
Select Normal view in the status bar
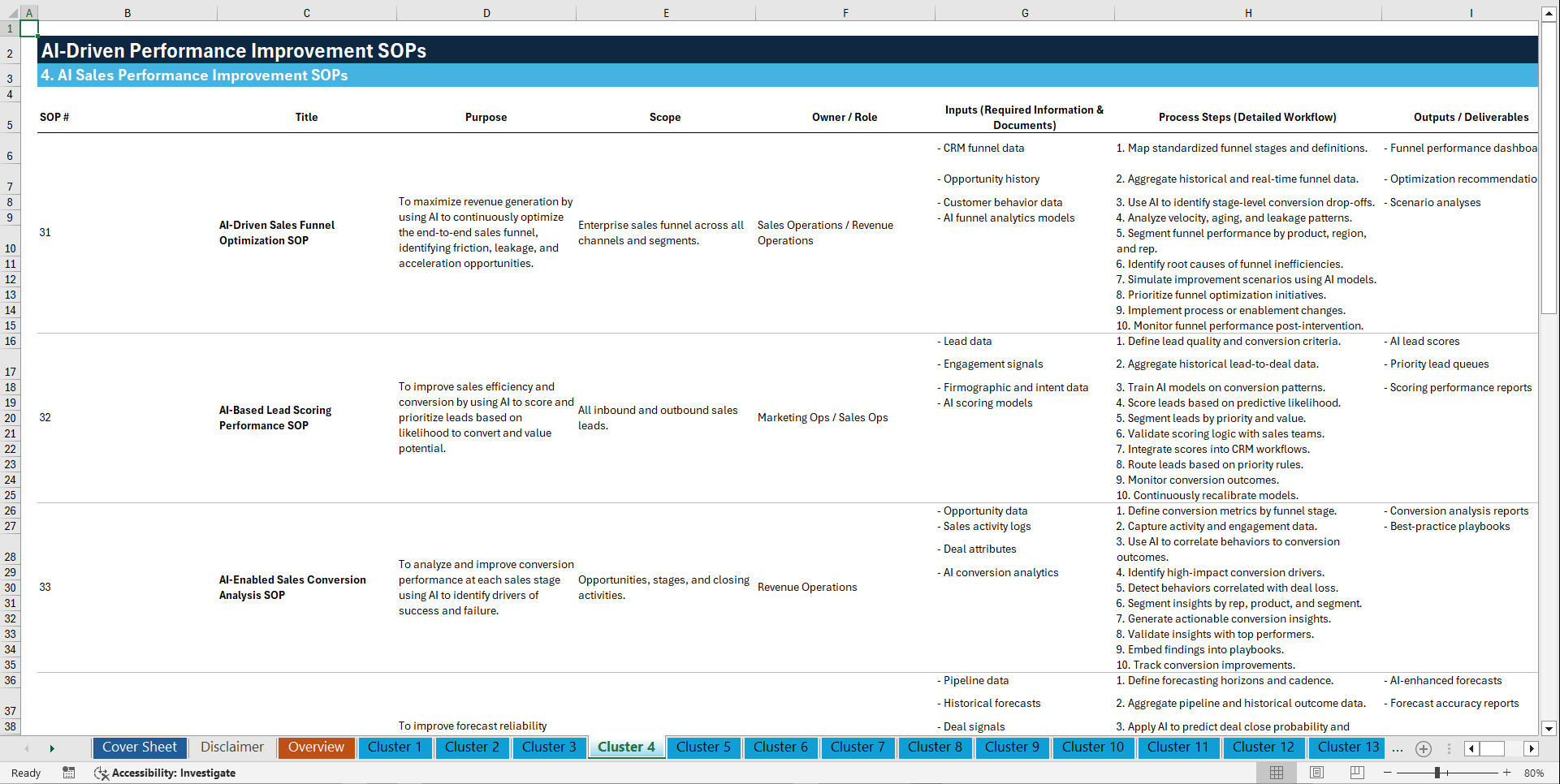(x=1276, y=773)
